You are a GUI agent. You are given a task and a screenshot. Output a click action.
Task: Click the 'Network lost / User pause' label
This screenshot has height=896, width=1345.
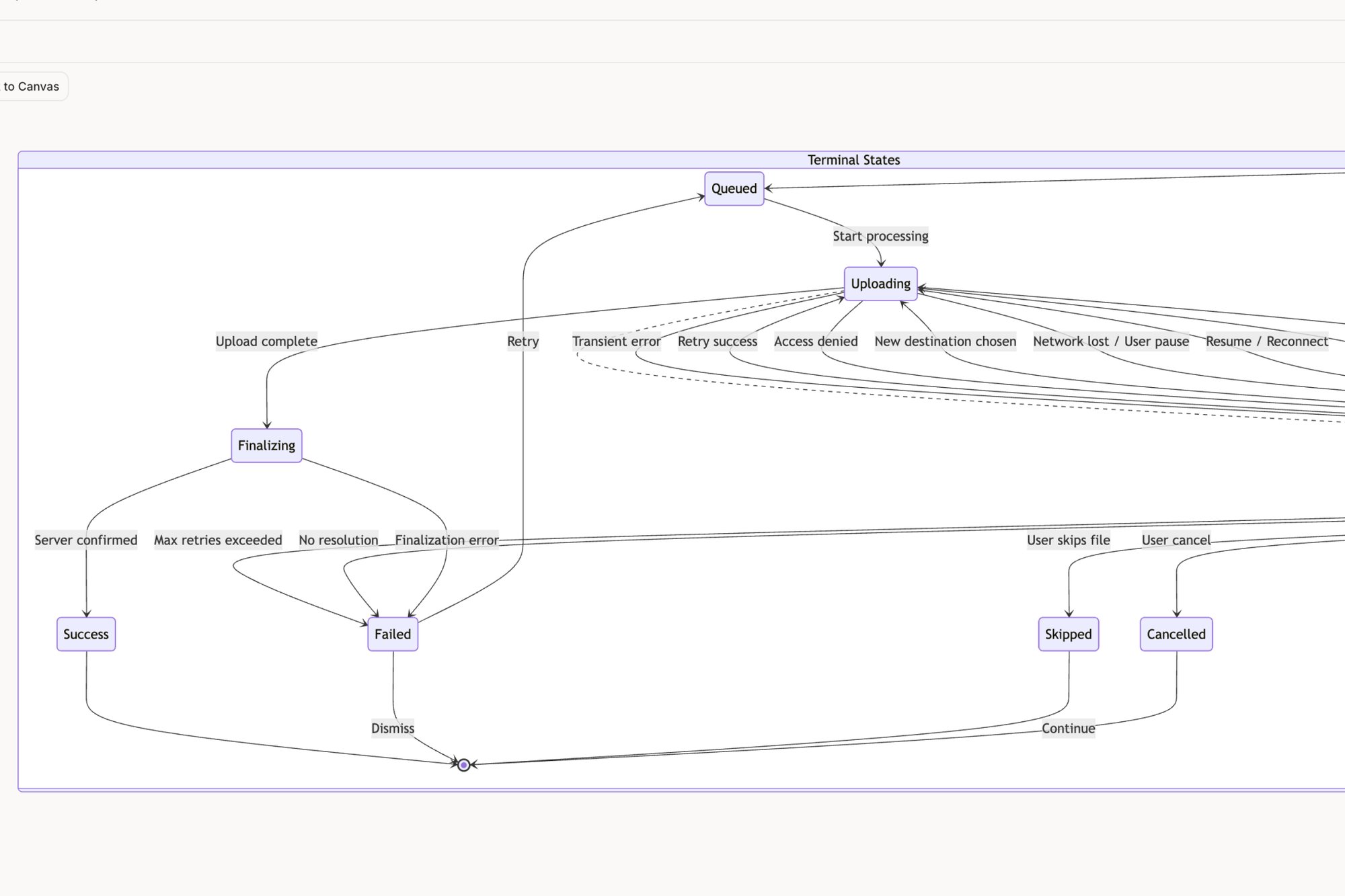pyautogui.click(x=1110, y=341)
